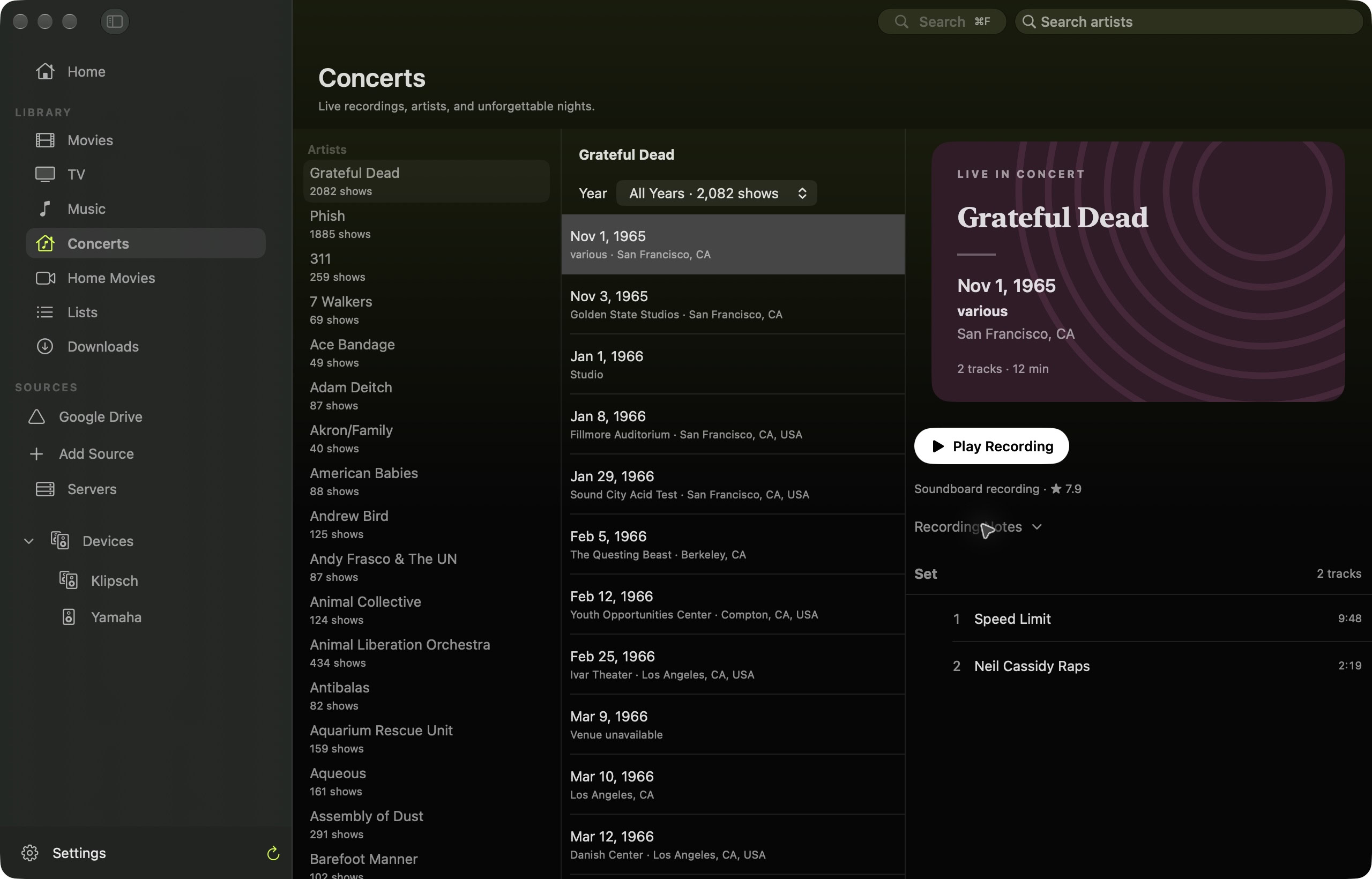Select the Klipsch speaker device icon
The width and height of the screenshot is (1372, 879).
click(69, 580)
